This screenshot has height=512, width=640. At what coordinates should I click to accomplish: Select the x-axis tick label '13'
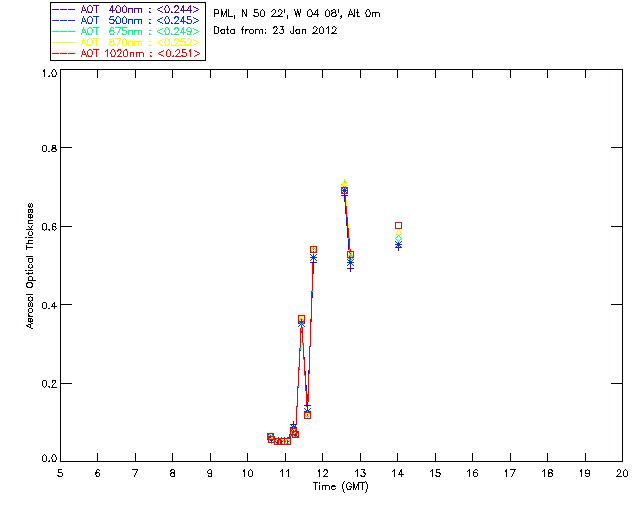(x=360, y=473)
